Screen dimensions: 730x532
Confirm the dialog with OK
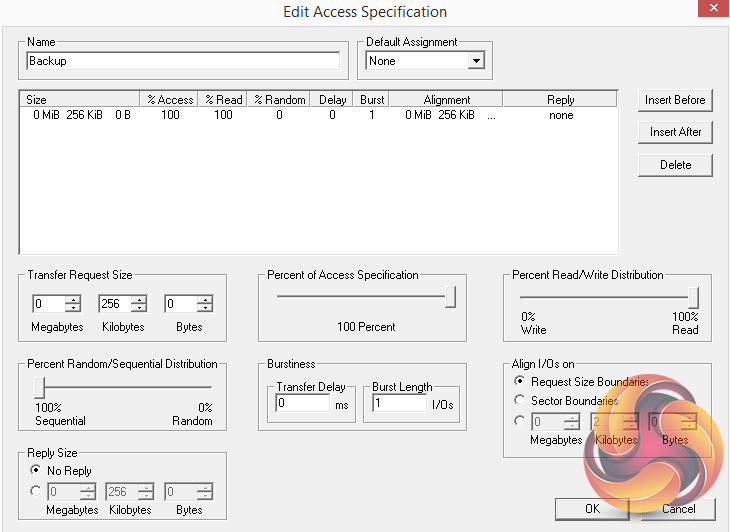click(x=593, y=509)
